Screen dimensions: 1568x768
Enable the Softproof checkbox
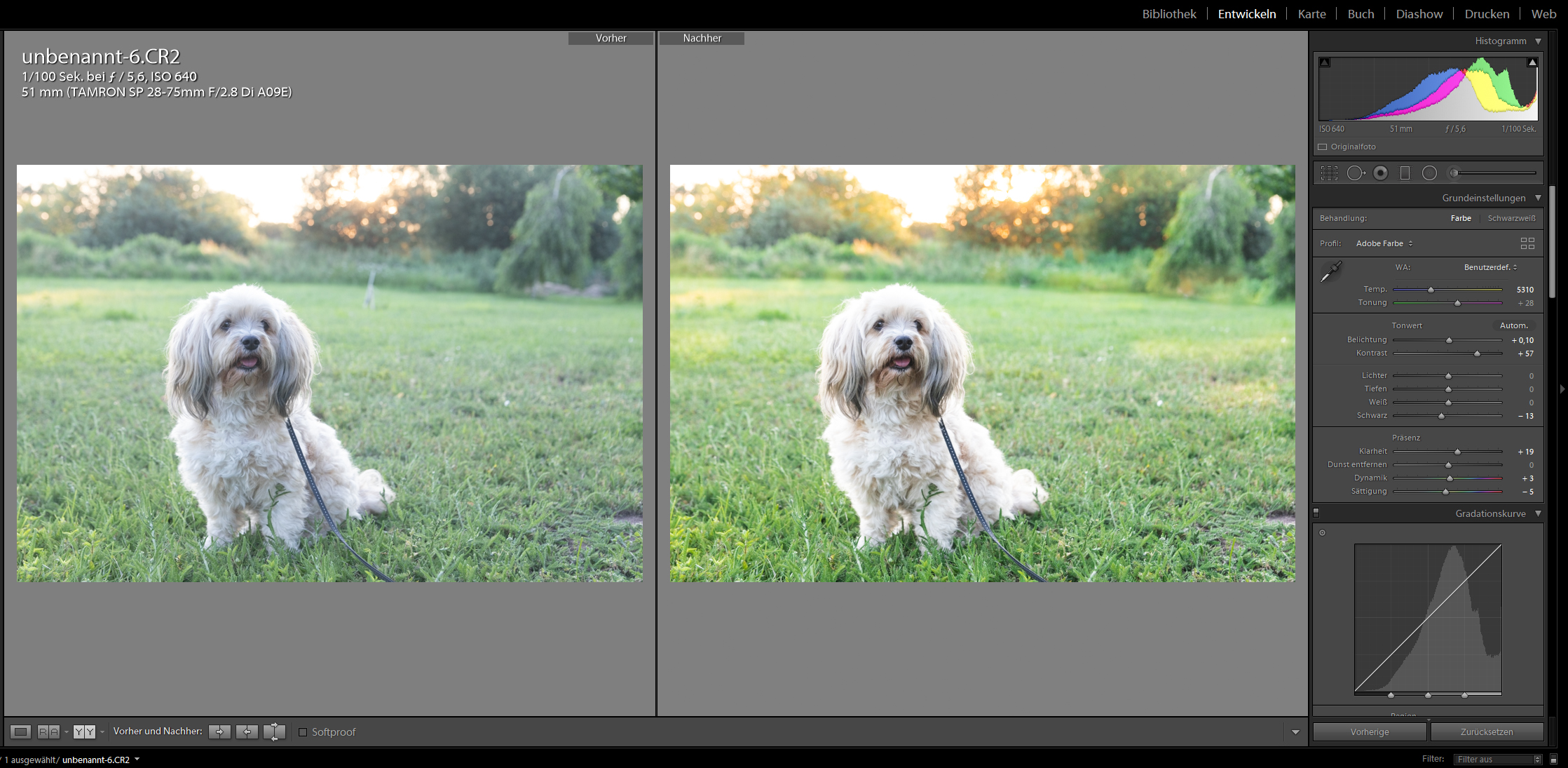(x=303, y=732)
